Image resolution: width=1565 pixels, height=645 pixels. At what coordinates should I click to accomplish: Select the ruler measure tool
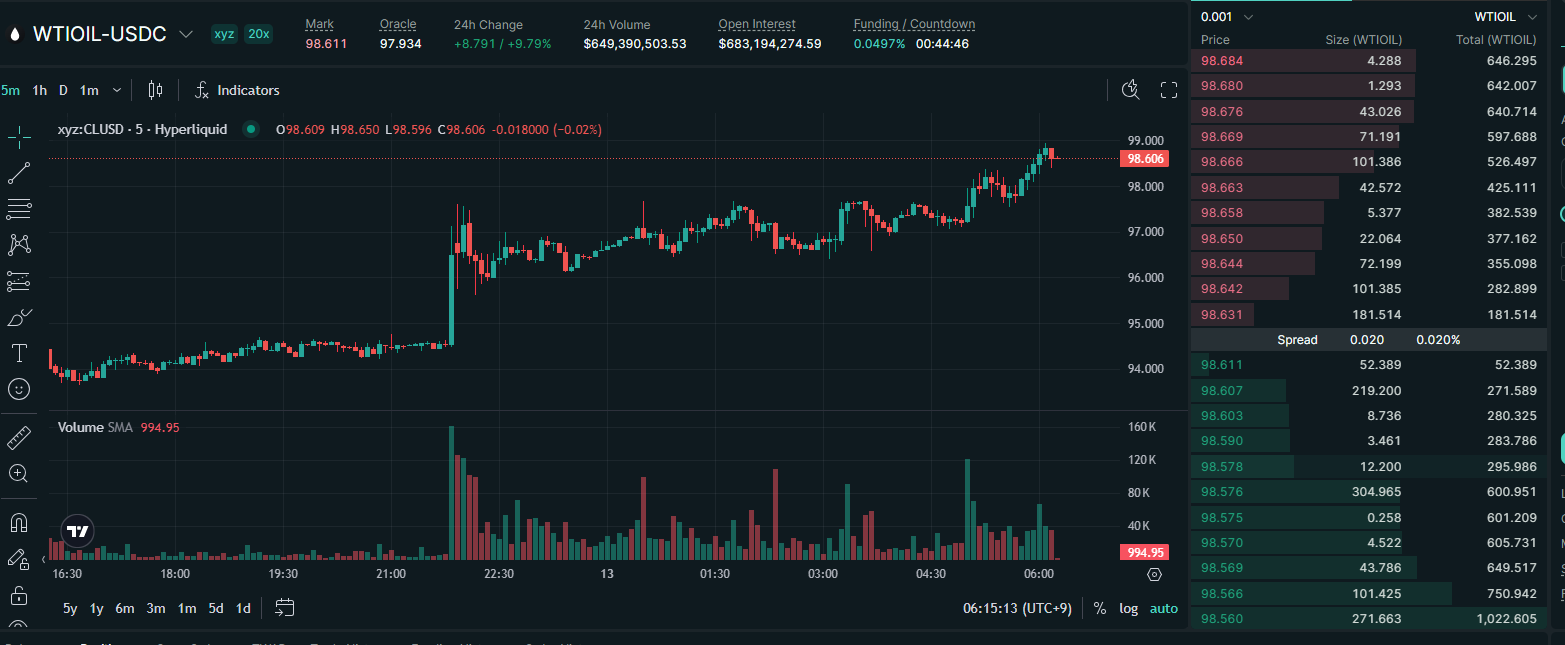pos(19,438)
